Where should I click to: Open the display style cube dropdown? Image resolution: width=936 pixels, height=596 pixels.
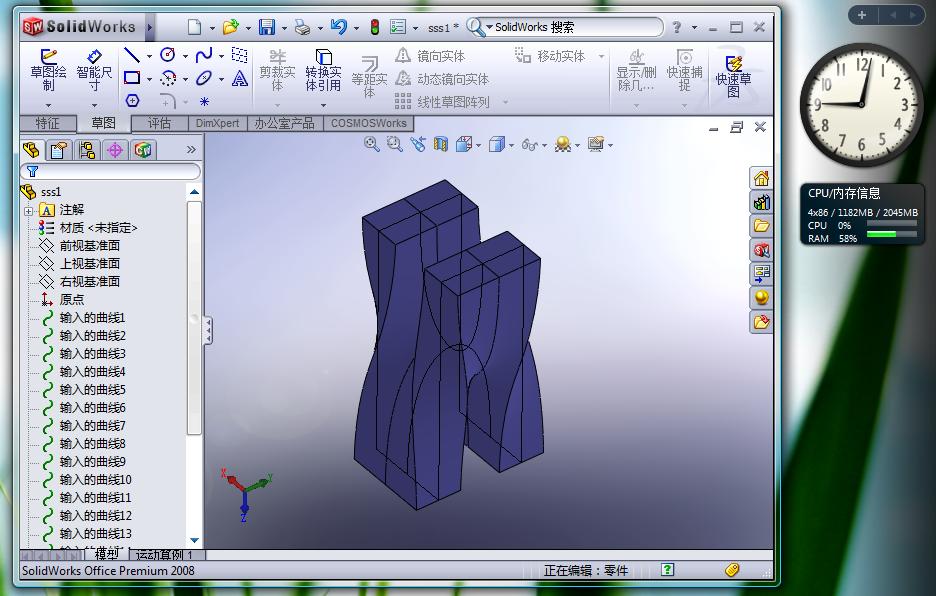511,145
